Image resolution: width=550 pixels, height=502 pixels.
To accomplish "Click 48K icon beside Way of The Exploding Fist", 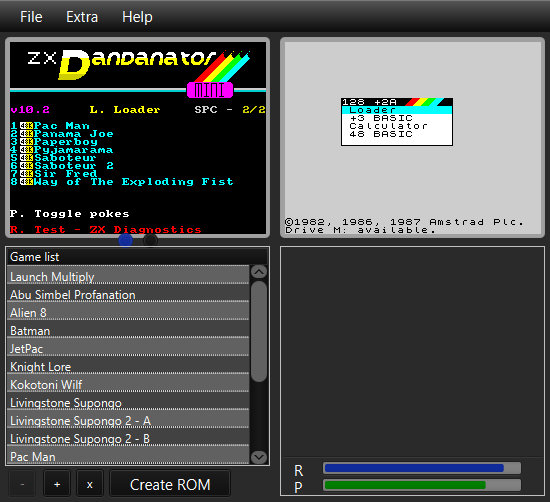I will pyautogui.click(x=26, y=181).
